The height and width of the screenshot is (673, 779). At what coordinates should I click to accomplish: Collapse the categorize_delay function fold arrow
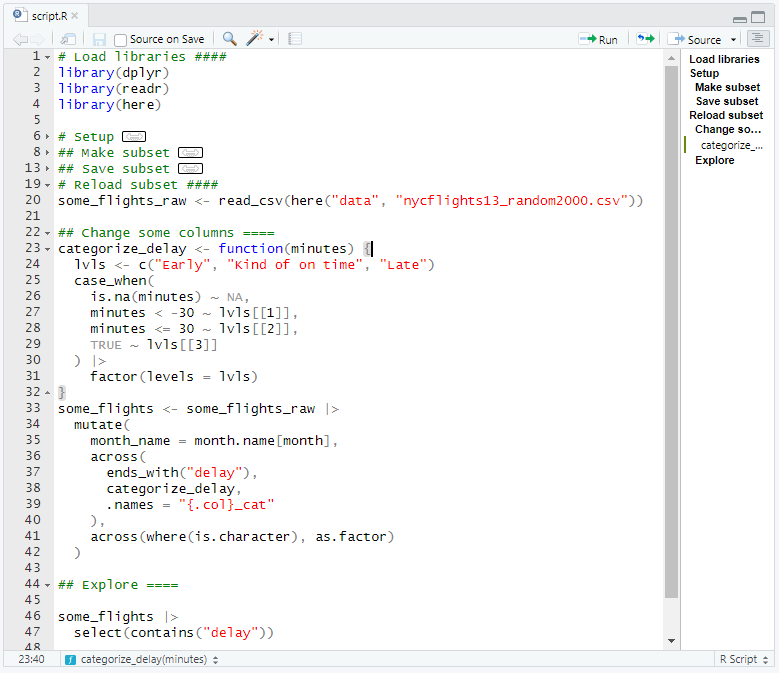pyautogui.click(x=48, y=248)
